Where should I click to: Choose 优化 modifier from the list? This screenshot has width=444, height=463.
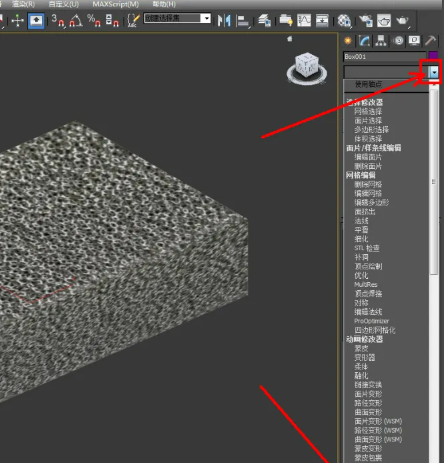[361, 275]
